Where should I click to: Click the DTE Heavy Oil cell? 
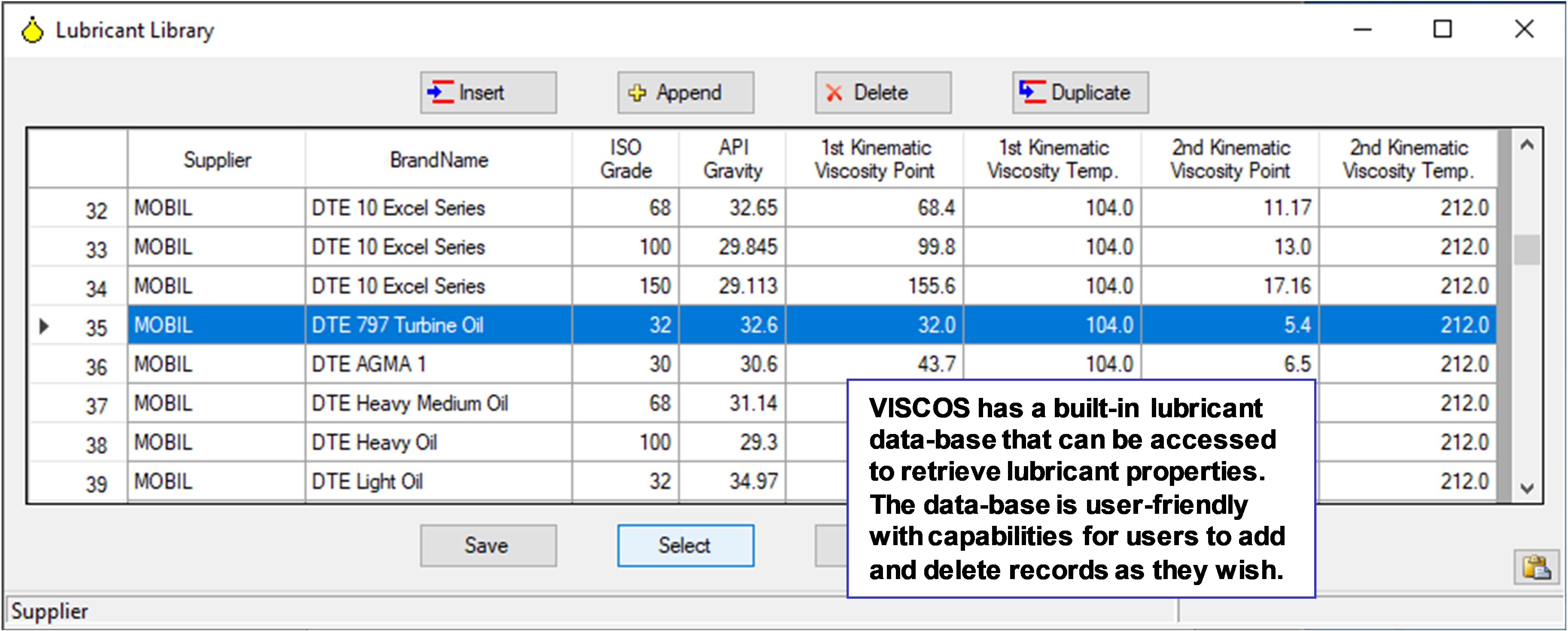(x=439, y=443)
